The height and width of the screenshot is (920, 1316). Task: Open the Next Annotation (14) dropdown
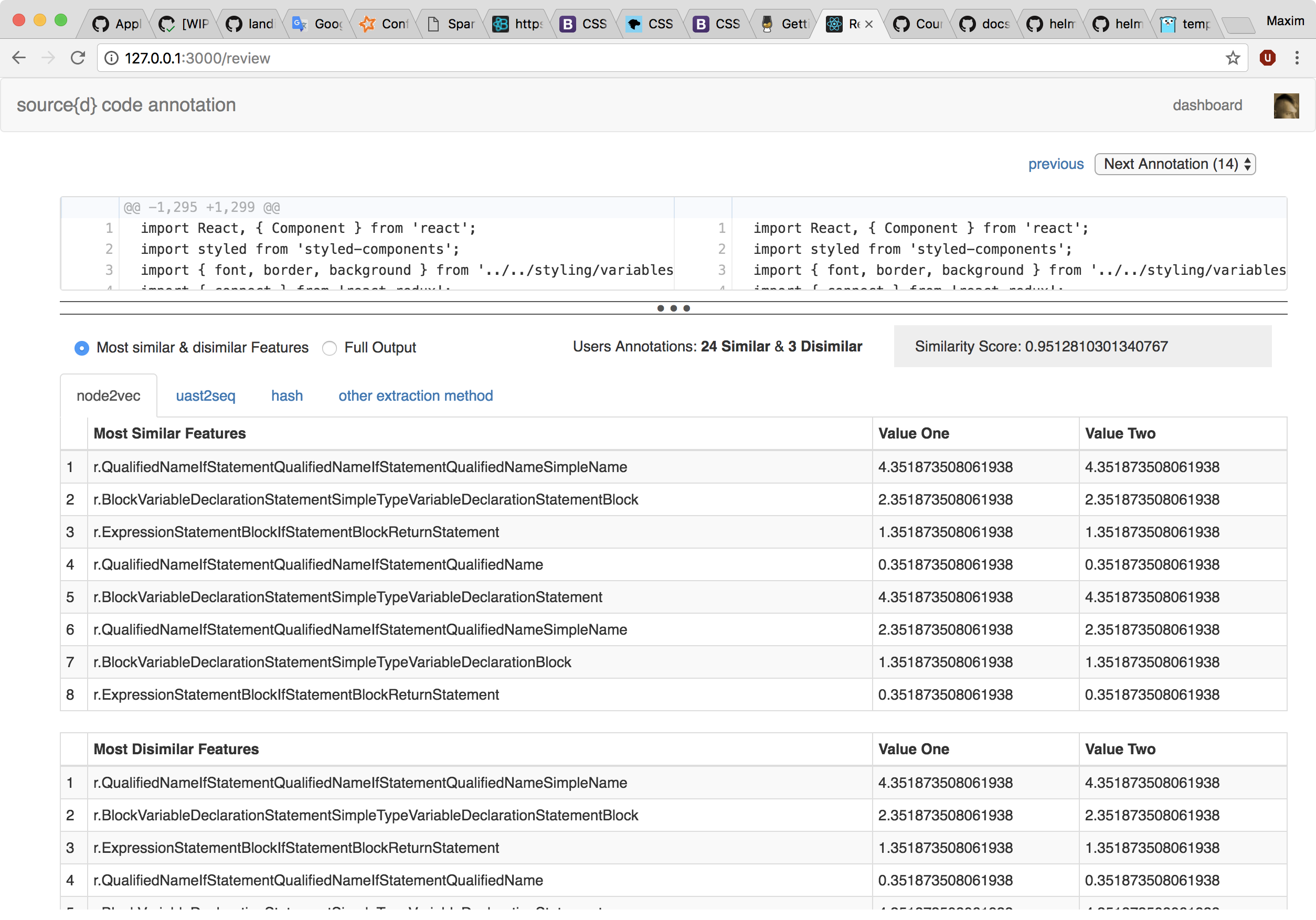point(1174,164)
